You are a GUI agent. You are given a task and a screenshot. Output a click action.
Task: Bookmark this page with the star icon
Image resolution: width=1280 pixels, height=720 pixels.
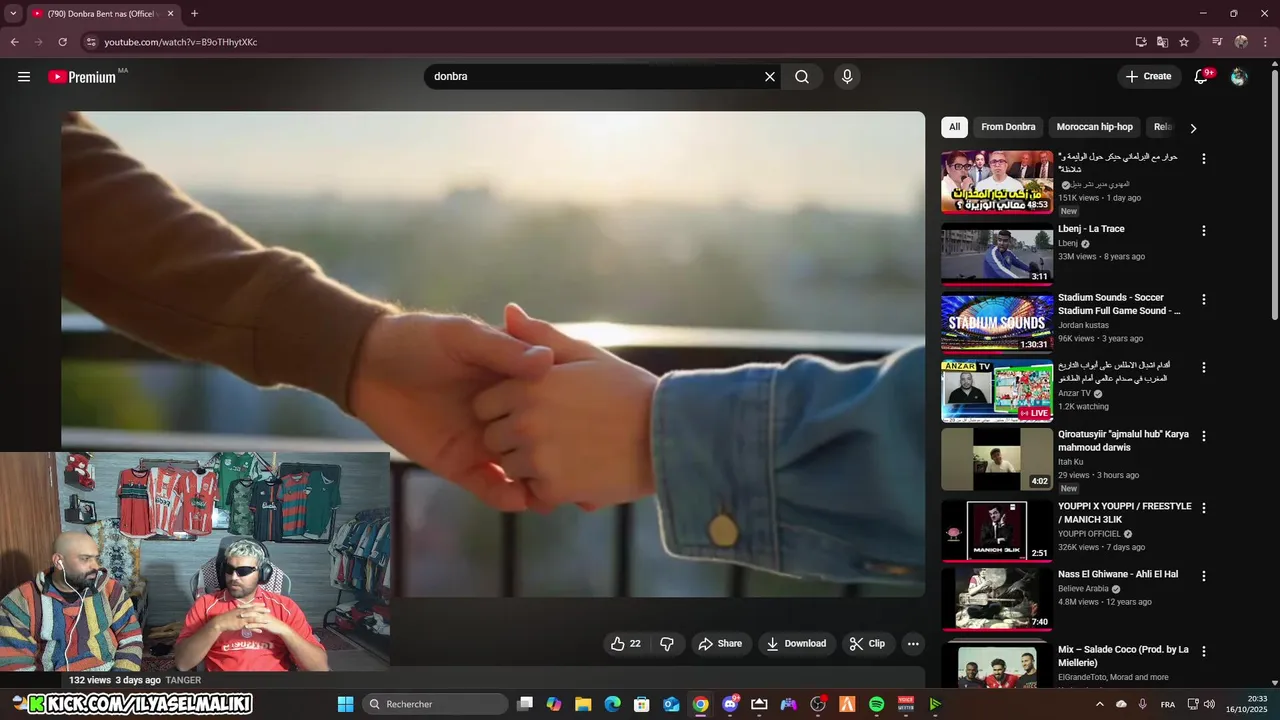click(1184, 42)
